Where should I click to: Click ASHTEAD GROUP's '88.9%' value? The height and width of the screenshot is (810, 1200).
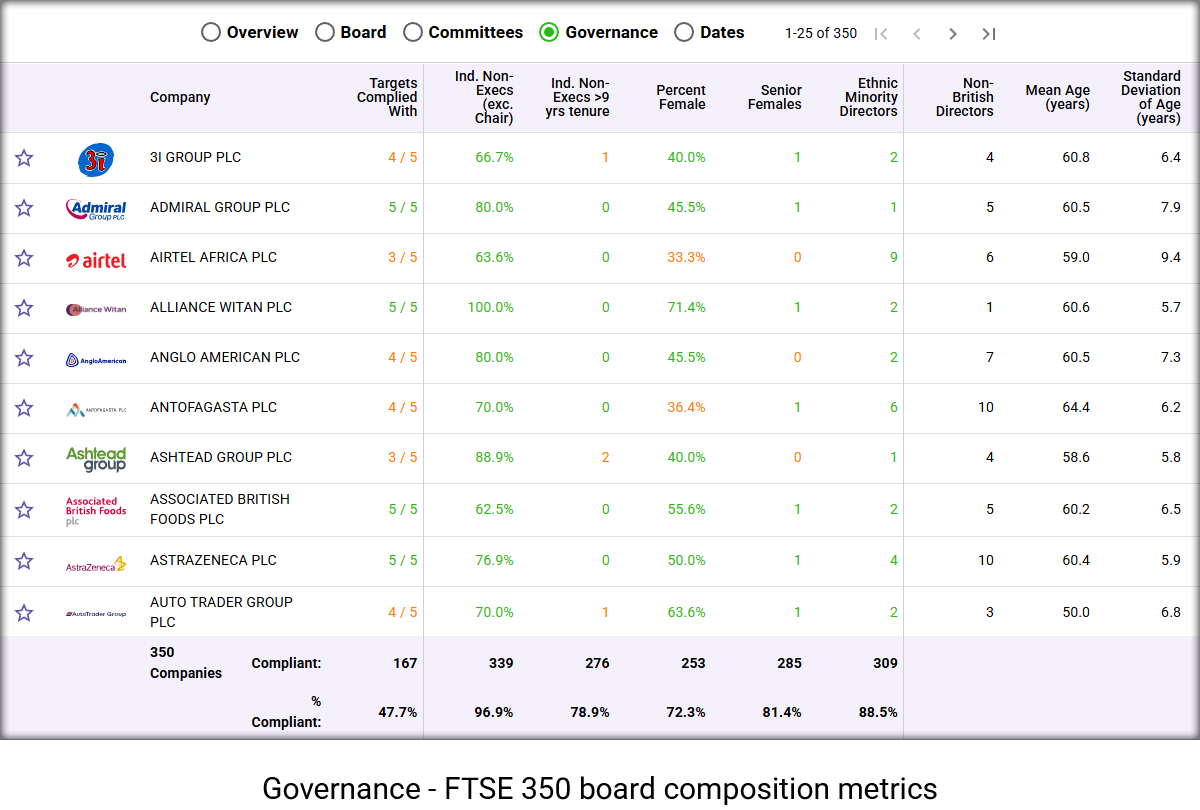[x=494, y=457]
